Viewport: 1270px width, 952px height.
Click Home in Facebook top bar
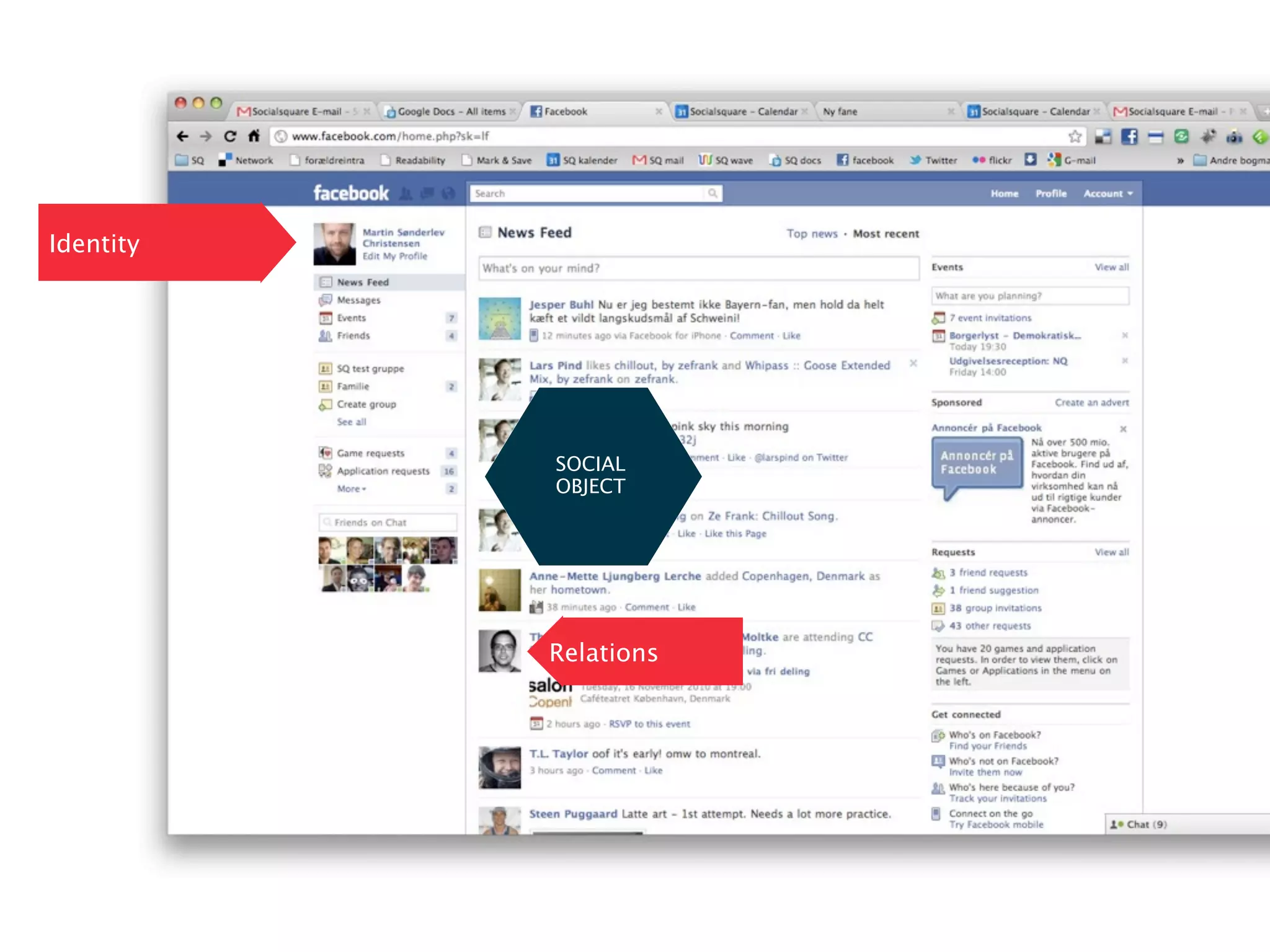[x=1005, y=194]
